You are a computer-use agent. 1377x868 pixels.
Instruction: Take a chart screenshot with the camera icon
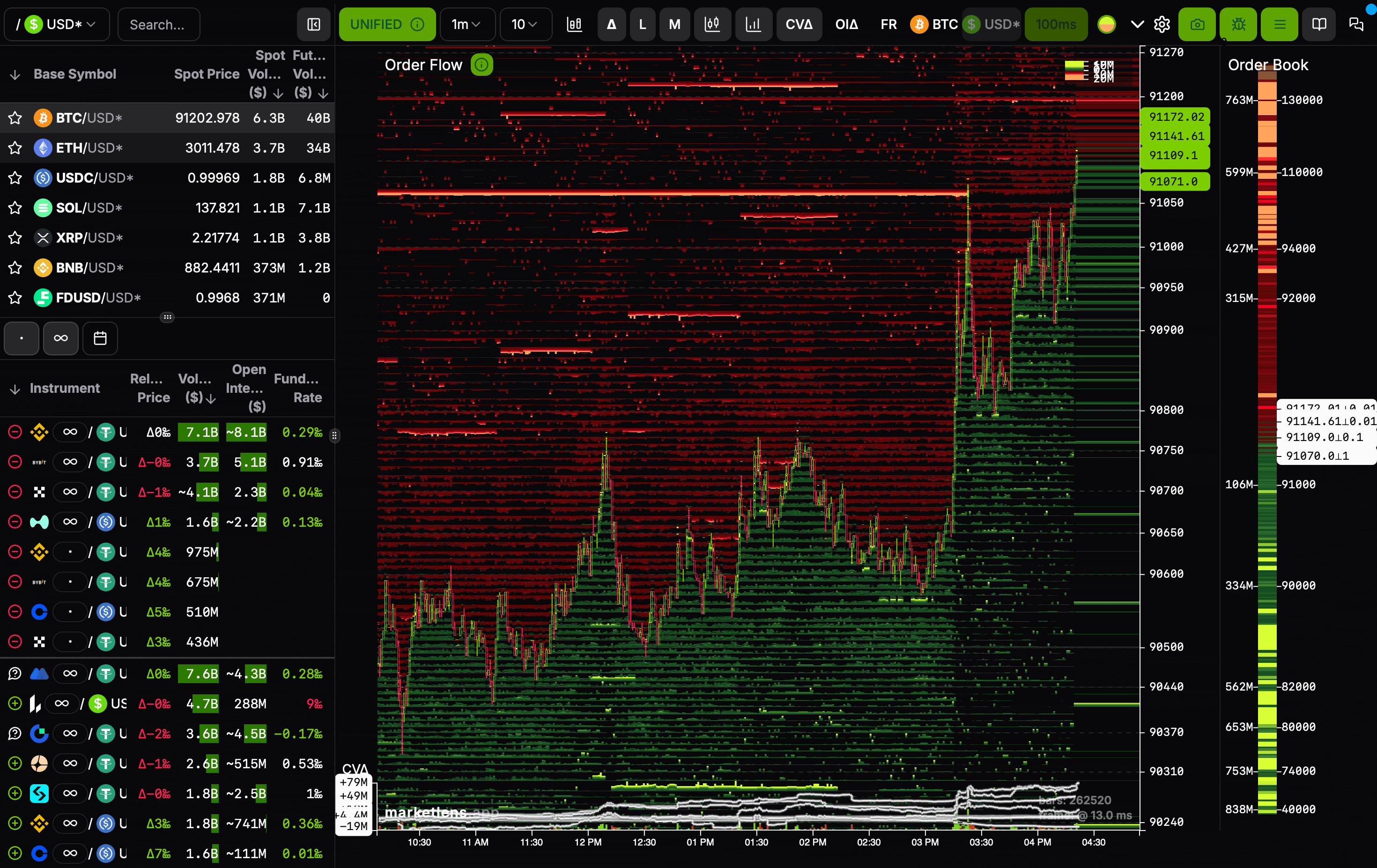pyautogui.click(x=1198, y=24)
